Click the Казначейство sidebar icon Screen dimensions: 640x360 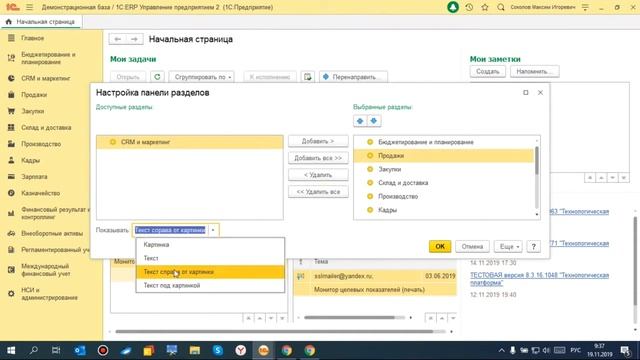click(11, 193)
